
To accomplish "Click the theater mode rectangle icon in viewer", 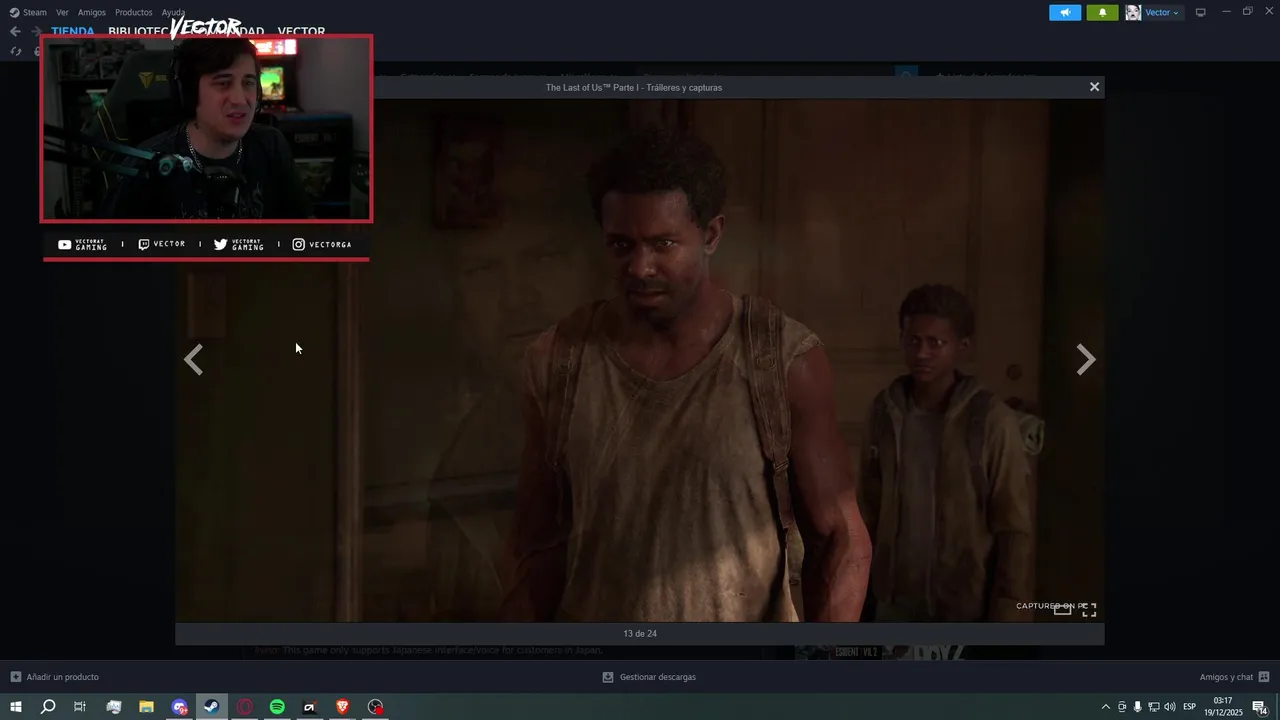I will point(1062,609).
